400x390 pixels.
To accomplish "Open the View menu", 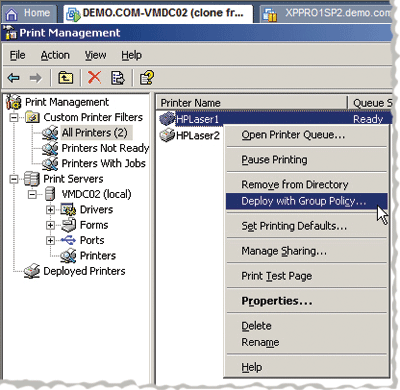I will [95, 55].
